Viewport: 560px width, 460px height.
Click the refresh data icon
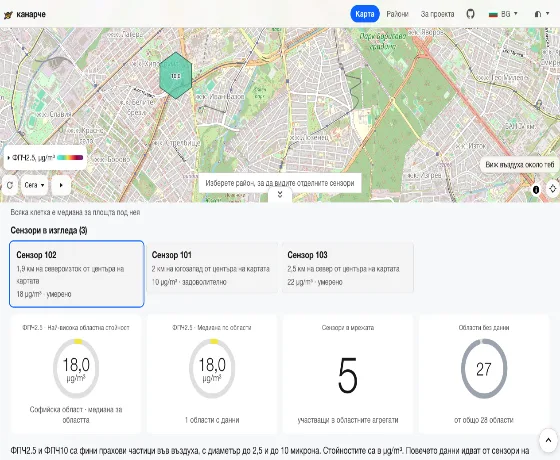(10, 185)
